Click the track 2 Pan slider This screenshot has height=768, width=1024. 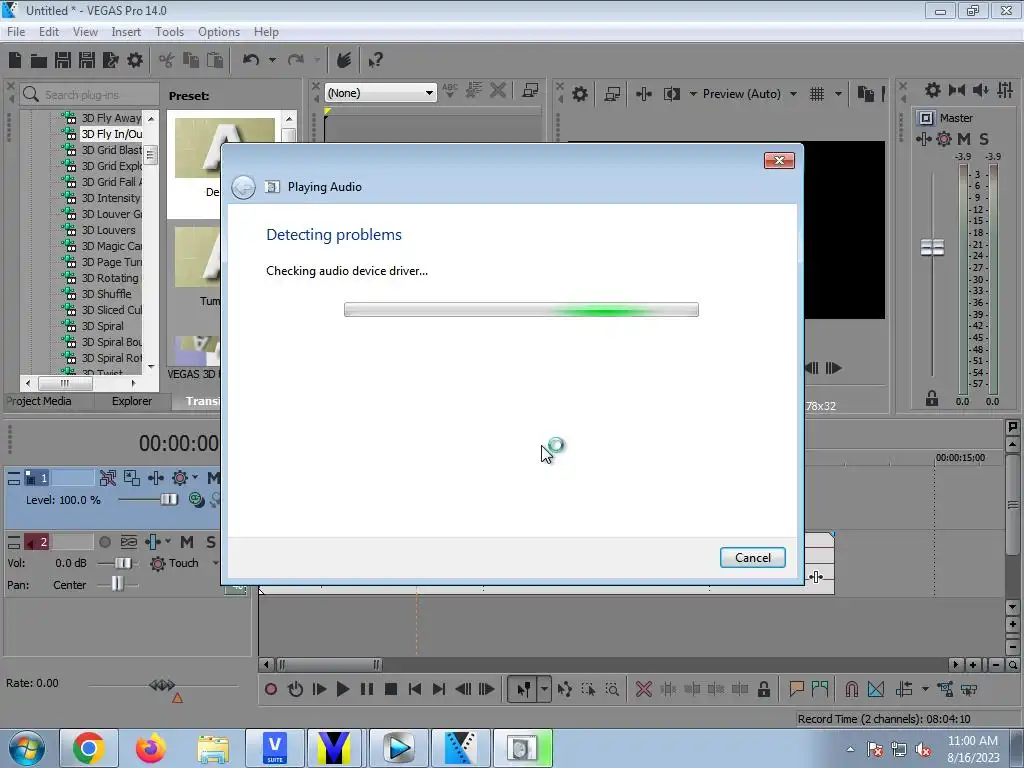117,584
